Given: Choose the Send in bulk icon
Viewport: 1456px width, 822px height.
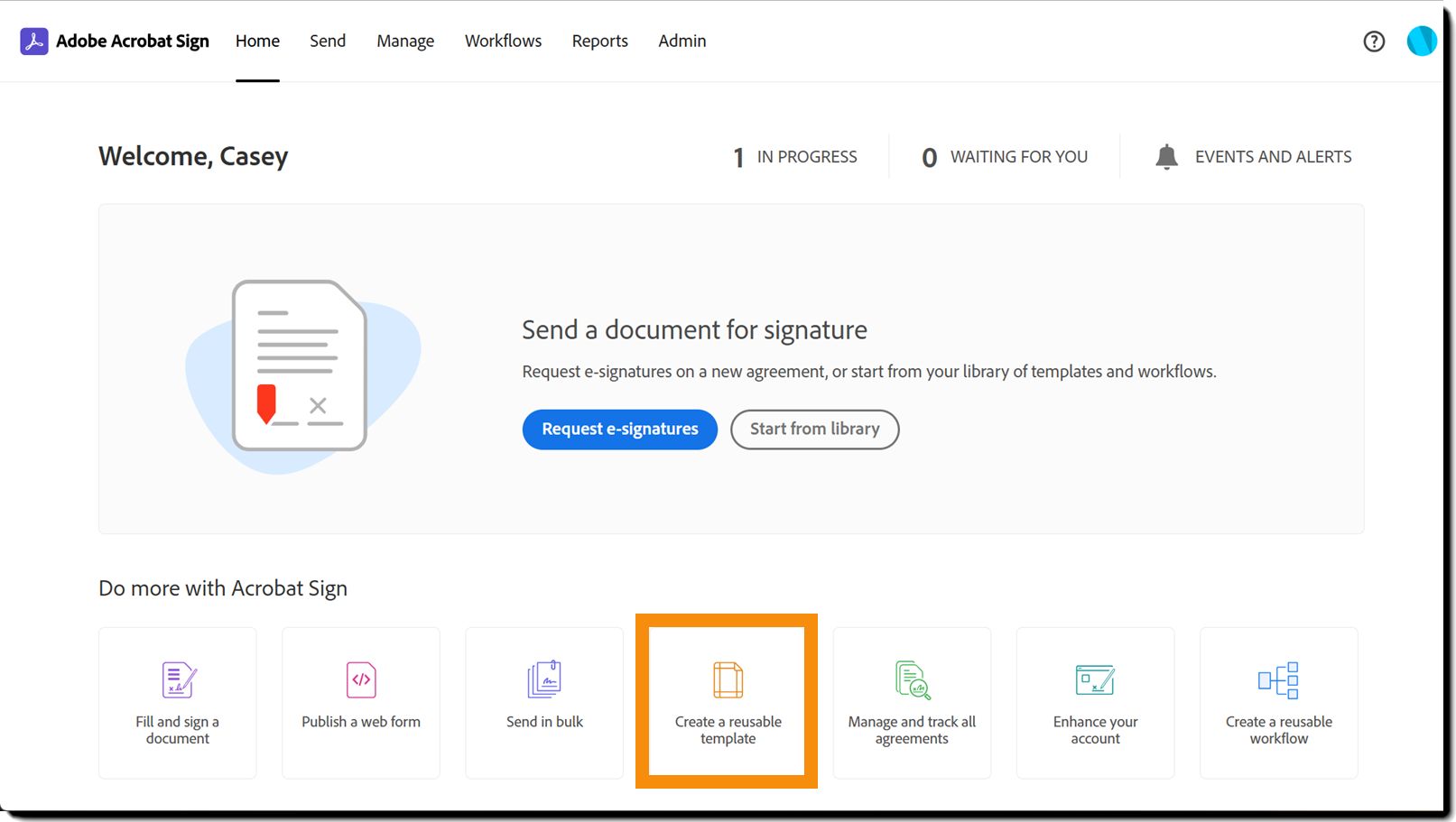Looking at the screenshot, I should [x=544, y=679].
